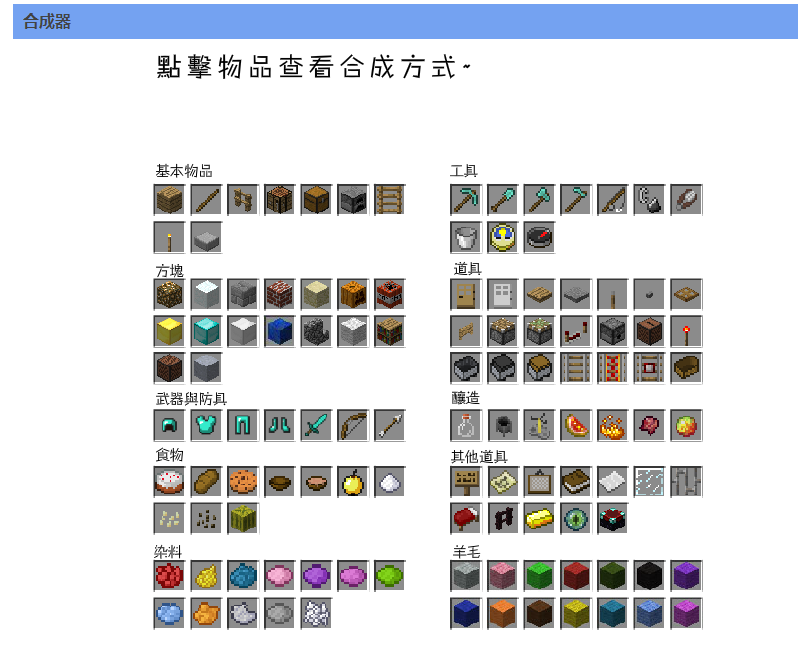Select the rose red dye
Screen dimensions: 798x648
click(169, 576)
